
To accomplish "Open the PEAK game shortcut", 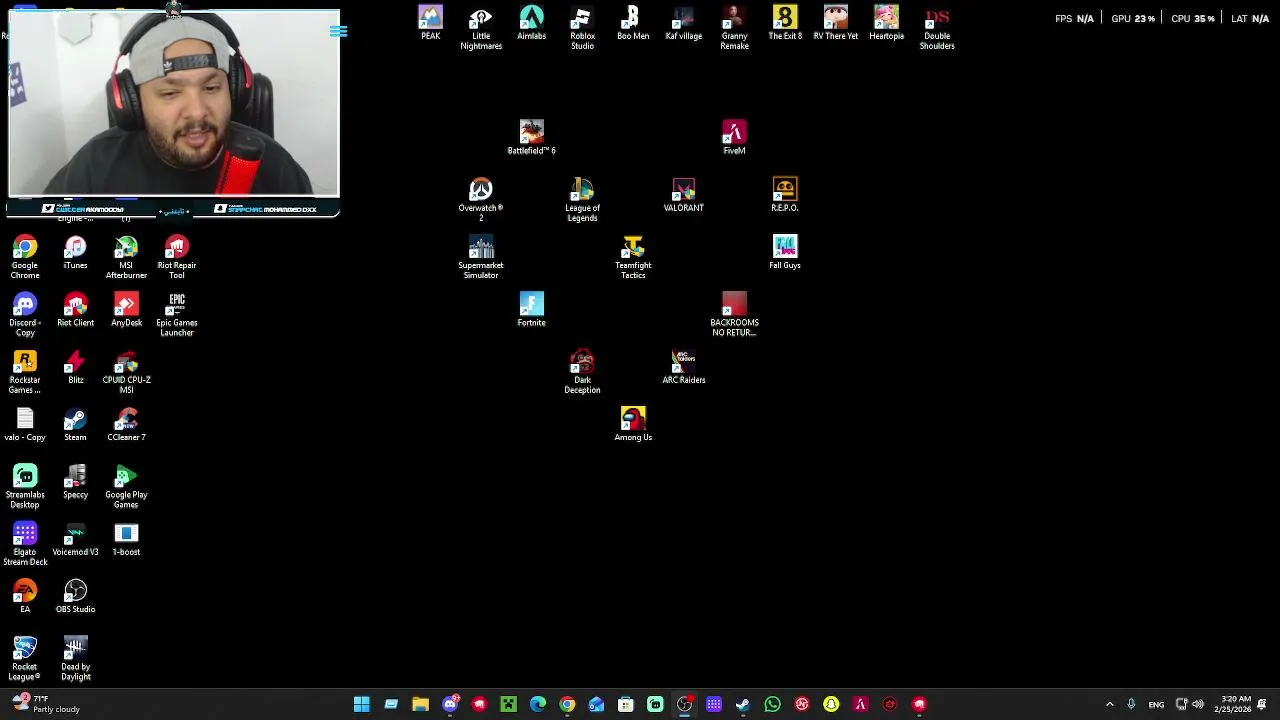I will tap(430, 23).
